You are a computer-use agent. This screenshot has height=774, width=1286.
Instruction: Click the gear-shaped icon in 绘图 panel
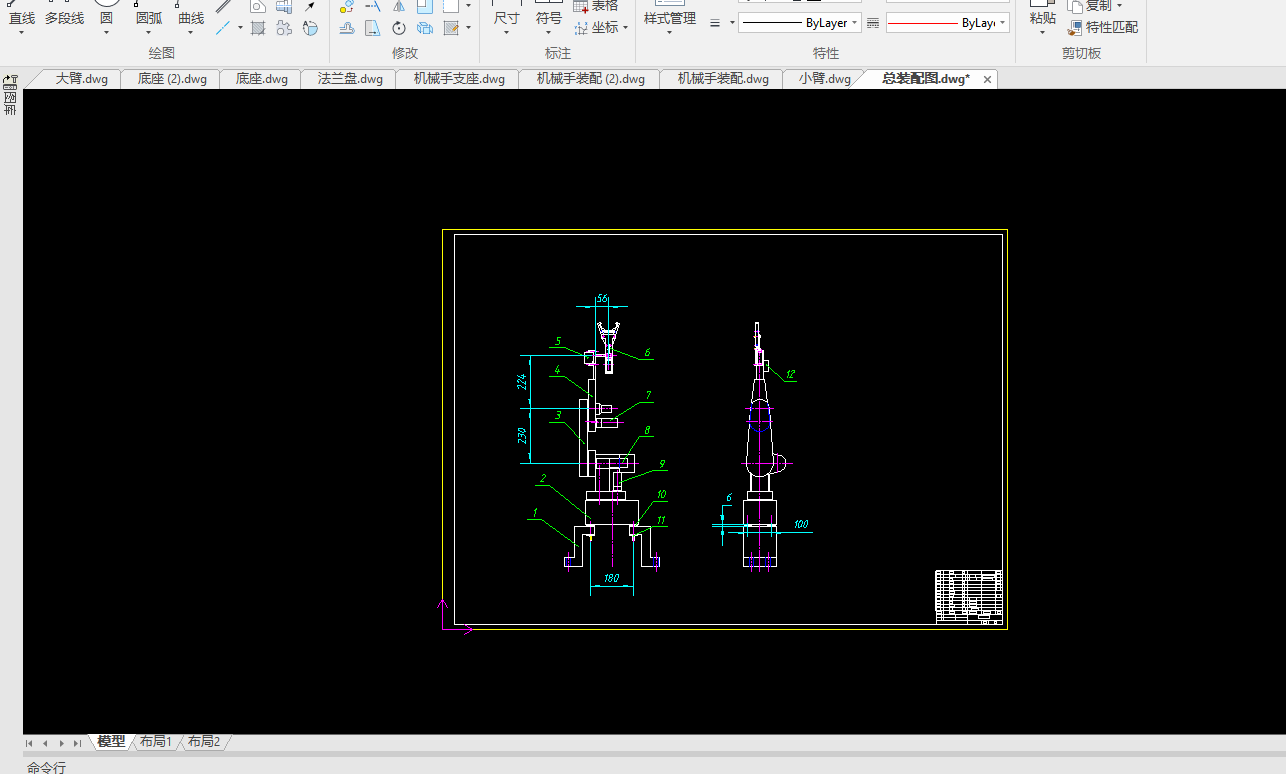coord(284,28)
